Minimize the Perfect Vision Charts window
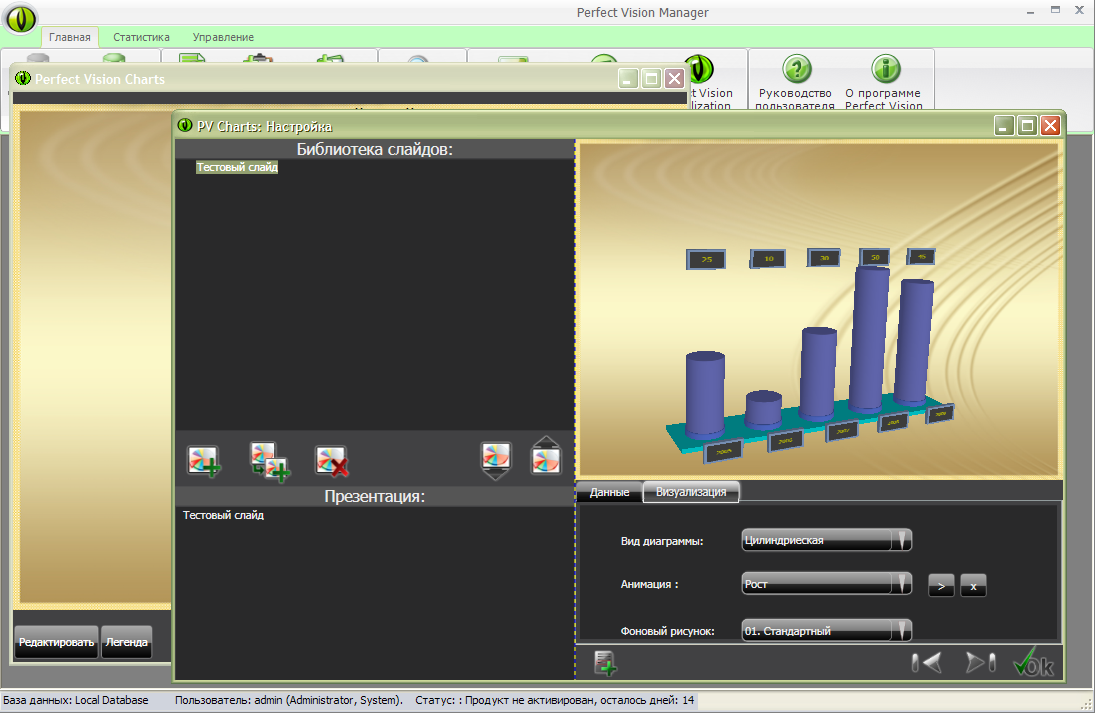Screen dimensions: 1095x713 coord(629,78)
